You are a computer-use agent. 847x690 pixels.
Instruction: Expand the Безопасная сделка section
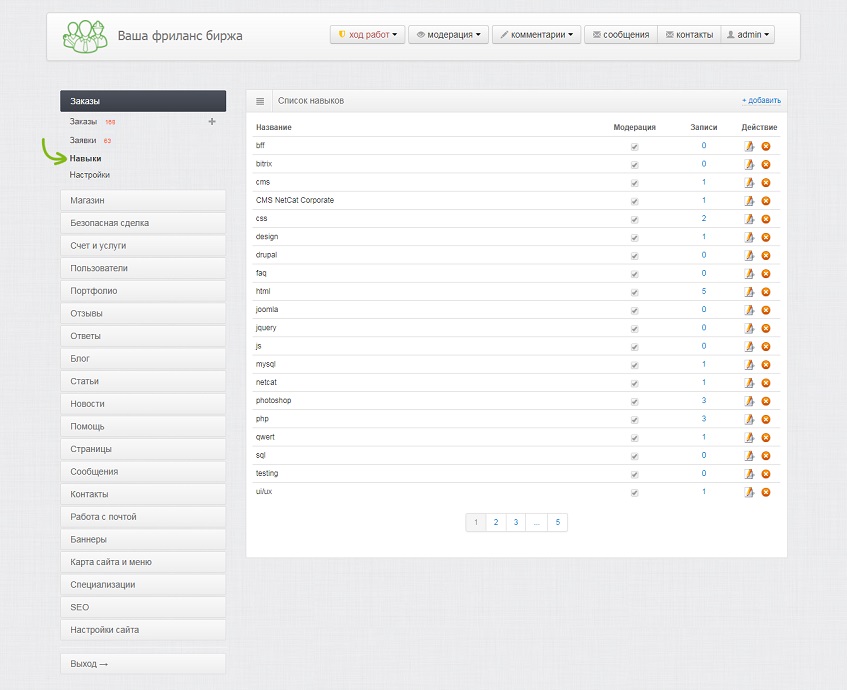coord(143,223)
